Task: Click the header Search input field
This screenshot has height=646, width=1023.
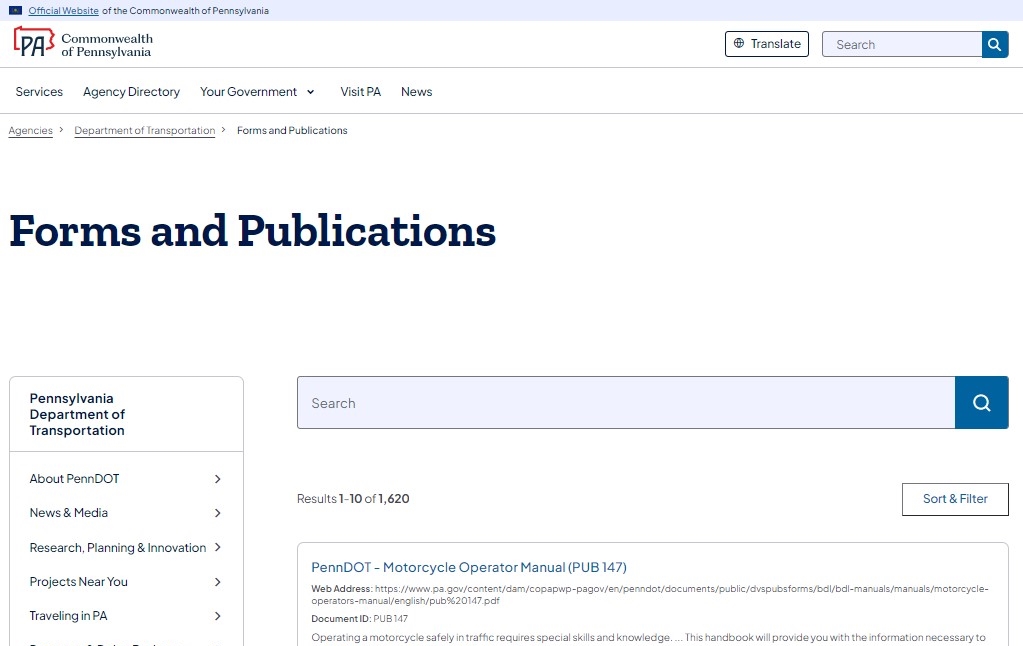Action: 902,44
